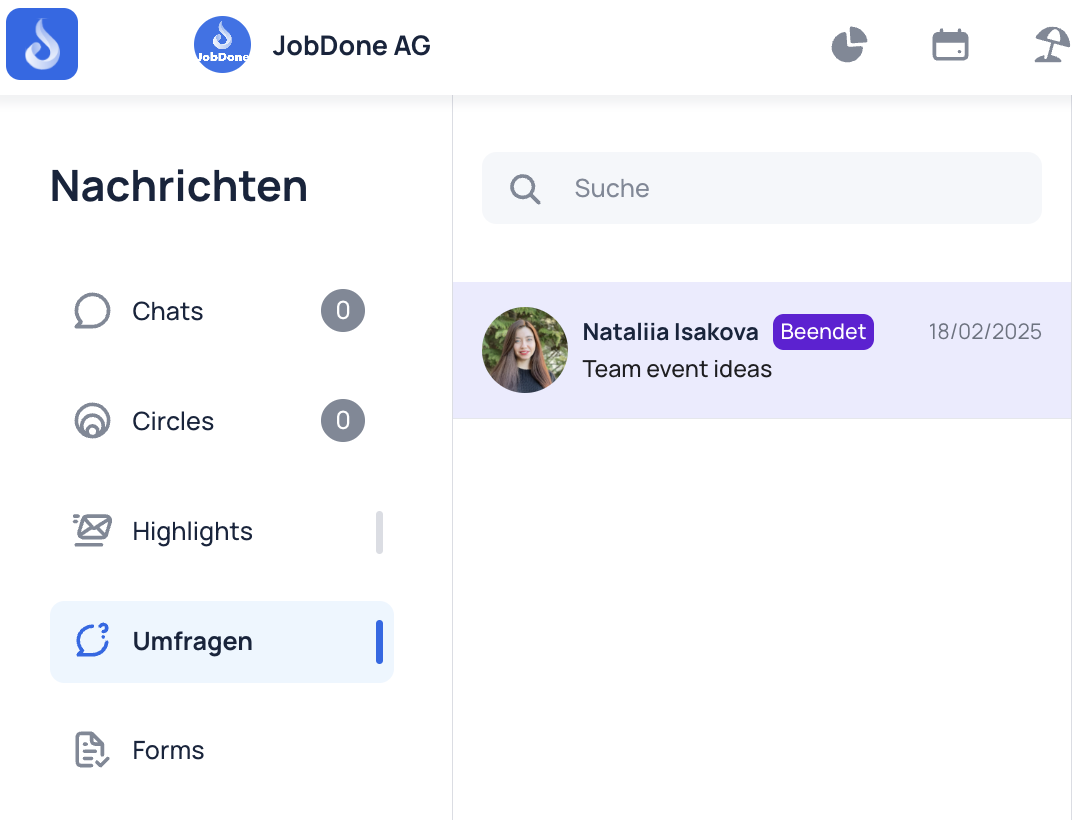Click the Umfragen question bubble icon
Image resolution: width=1072 pixels, height=820 pixels.
point(92,641)
